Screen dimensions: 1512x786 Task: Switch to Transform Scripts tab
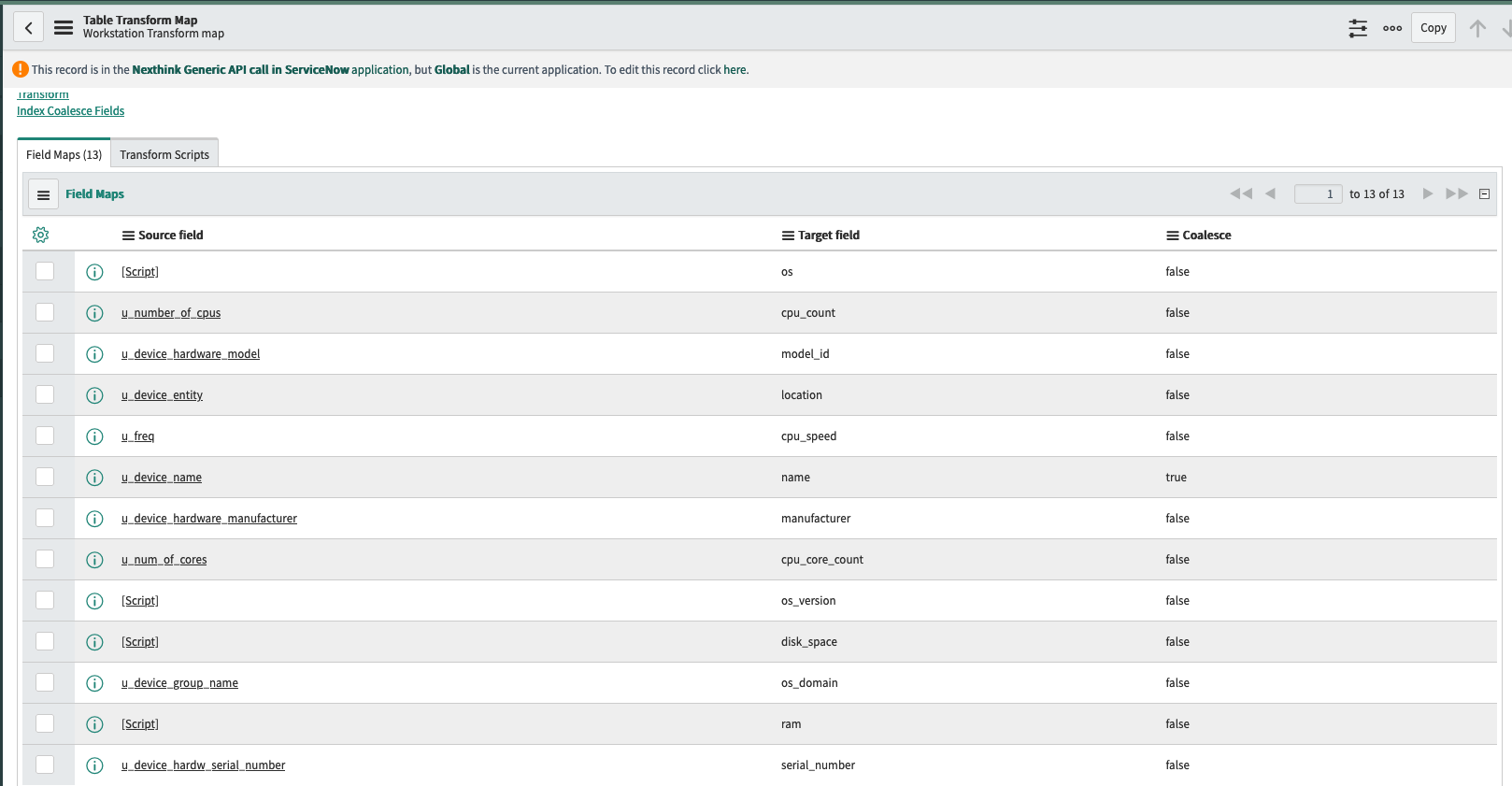click(164, 154)
